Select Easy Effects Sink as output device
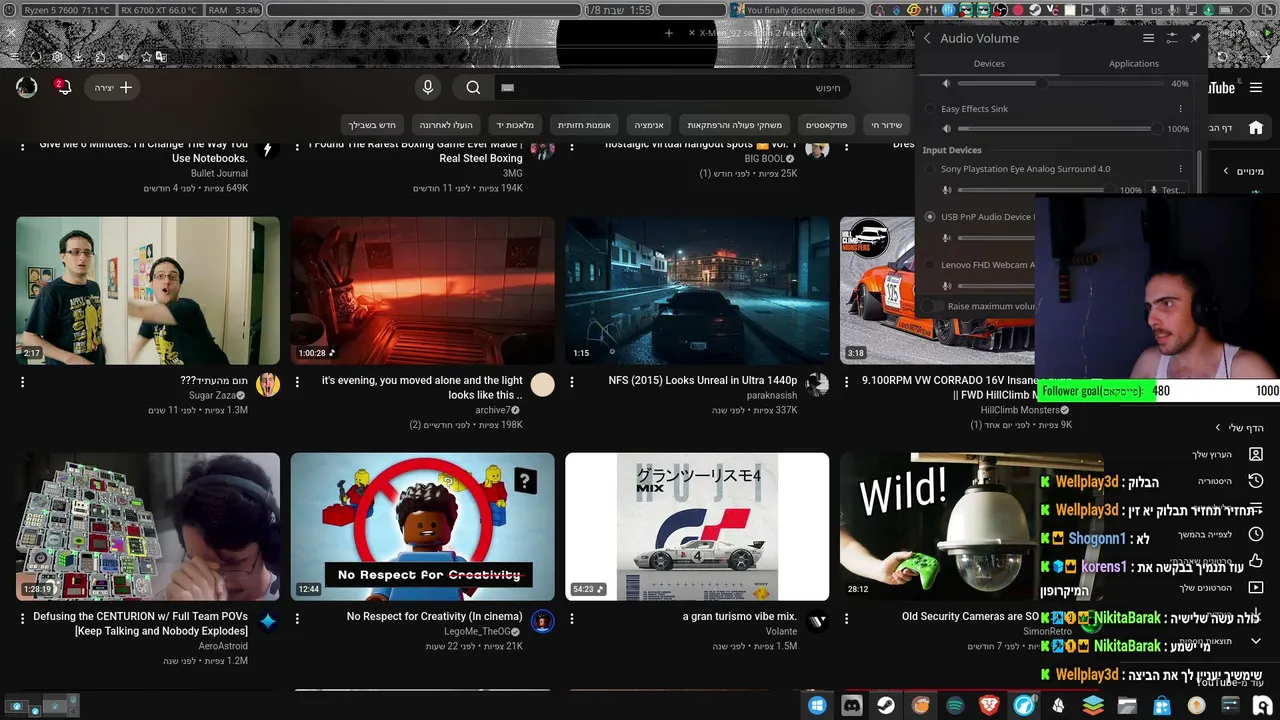Viewport: 1280px width, 720px height. pyautogui.click(x=931, y=109)
